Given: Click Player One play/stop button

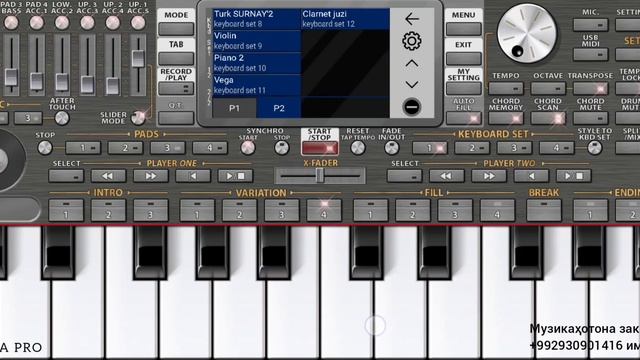Looking at the screenshot, I should 235,176.
